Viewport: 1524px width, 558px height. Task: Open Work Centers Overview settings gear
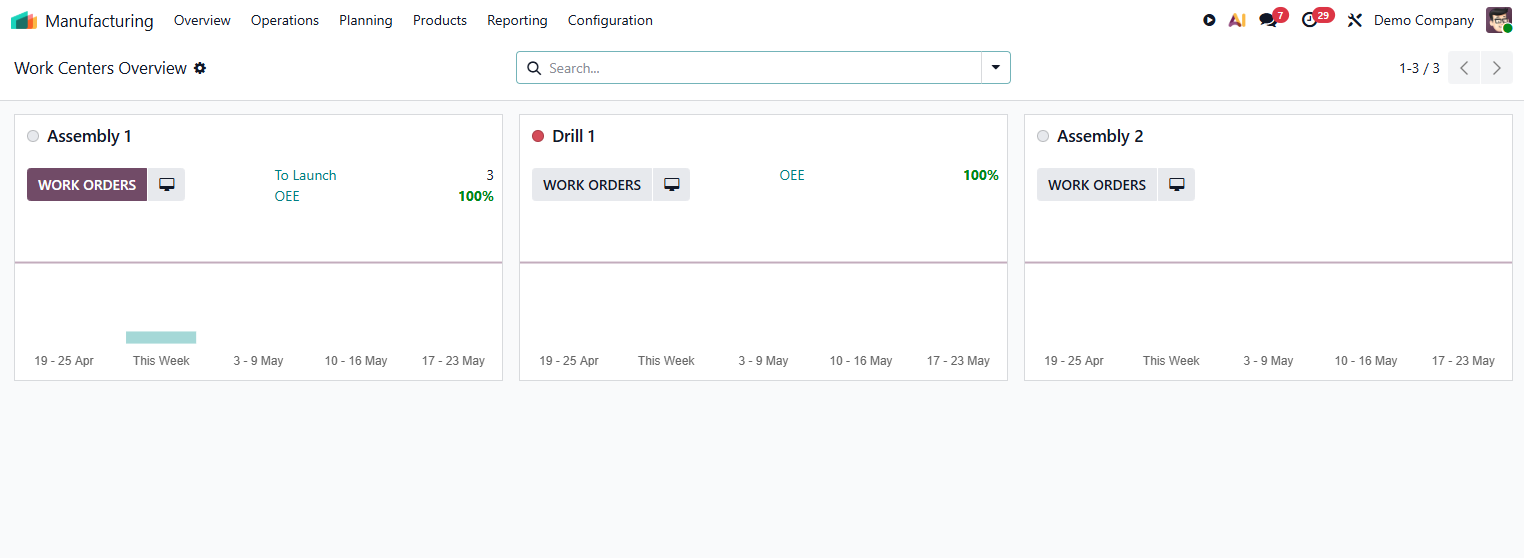[200, 68]
